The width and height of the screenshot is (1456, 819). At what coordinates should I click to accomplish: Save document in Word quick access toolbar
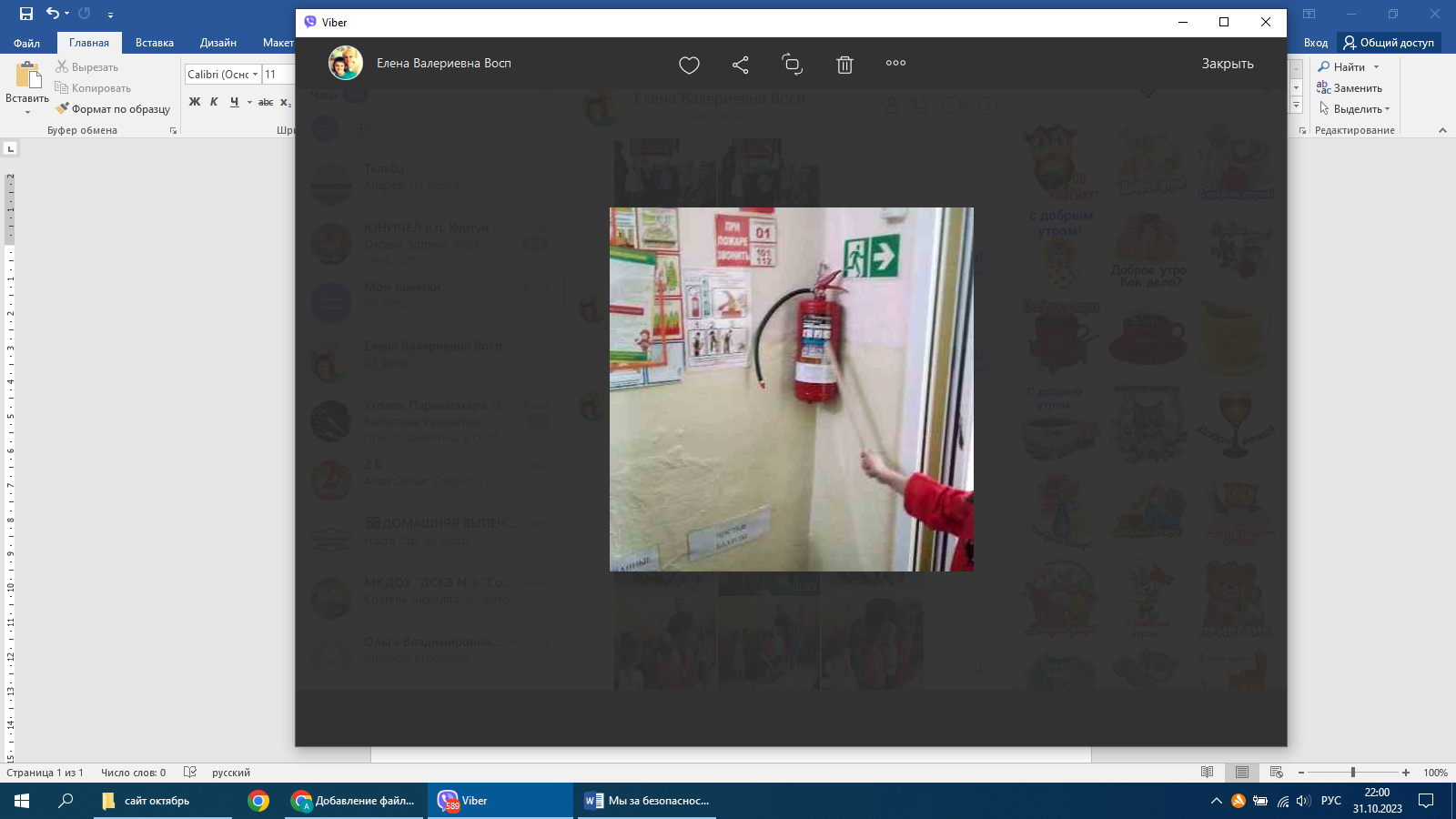[25, 14]
